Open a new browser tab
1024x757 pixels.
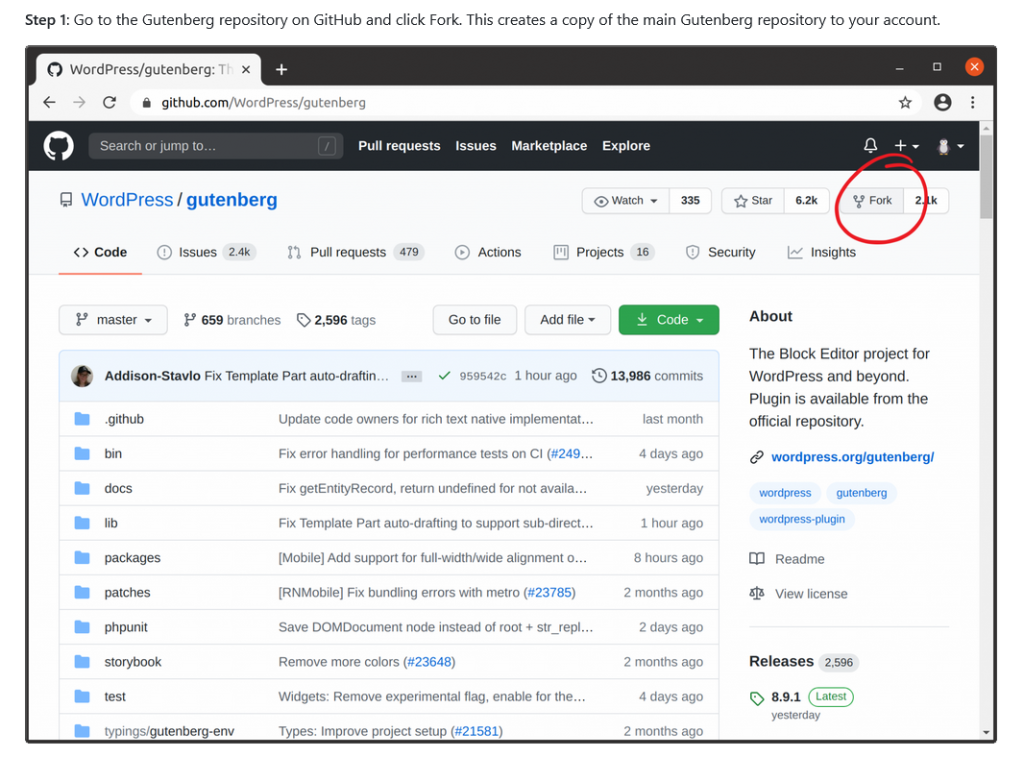tap(281, 69)
